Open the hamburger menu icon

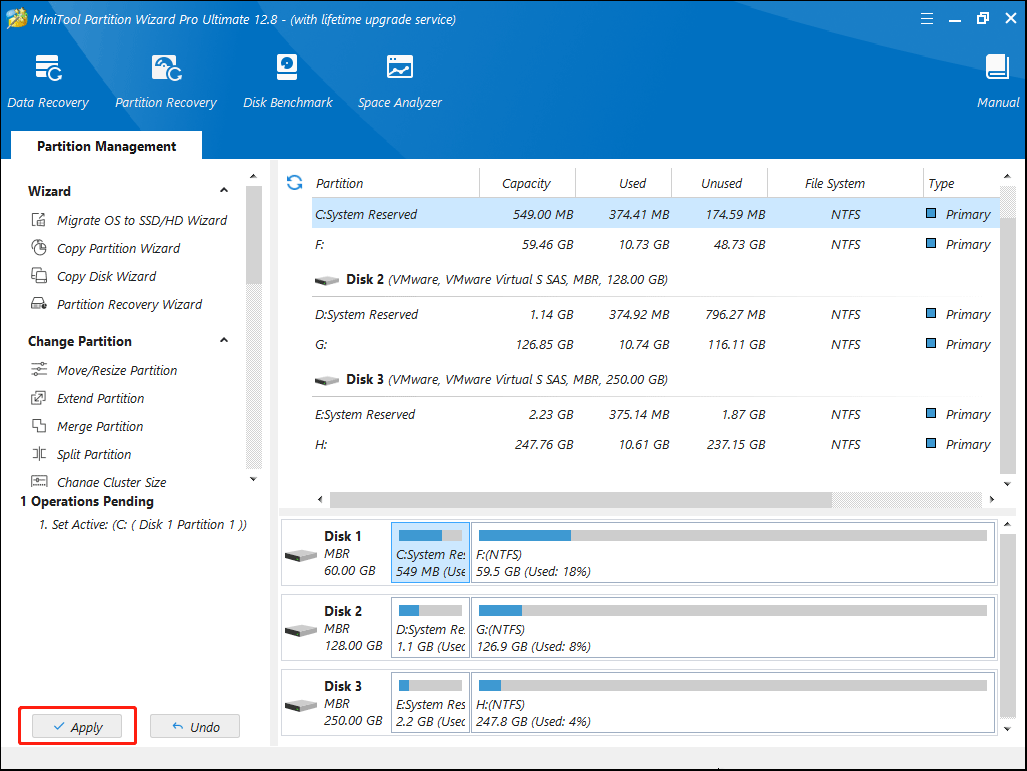point(927,18)
